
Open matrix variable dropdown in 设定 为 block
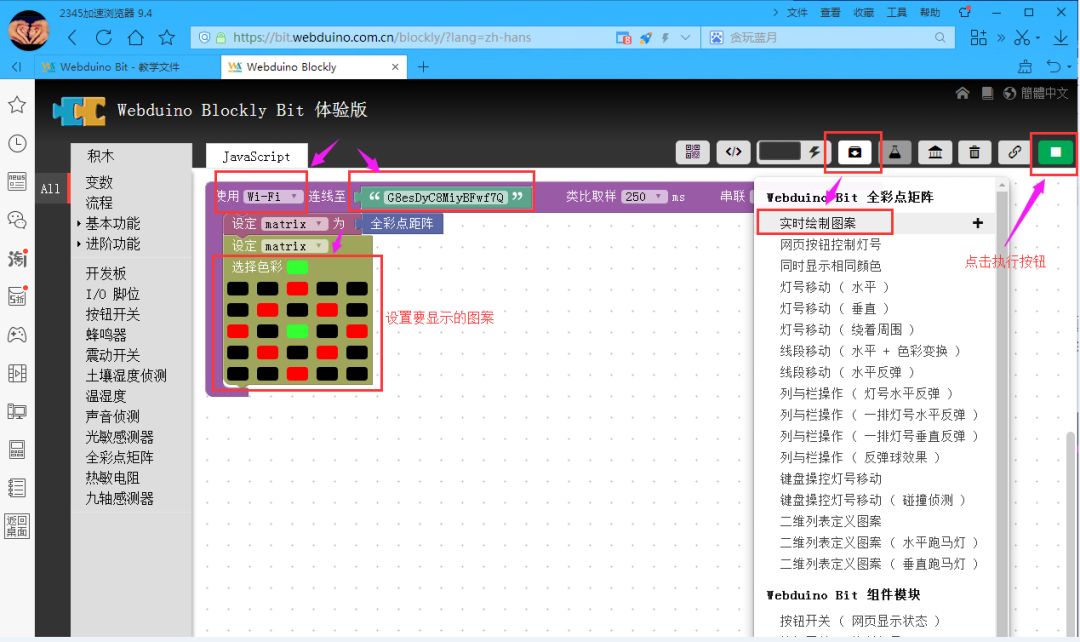(x=294, y=224)
